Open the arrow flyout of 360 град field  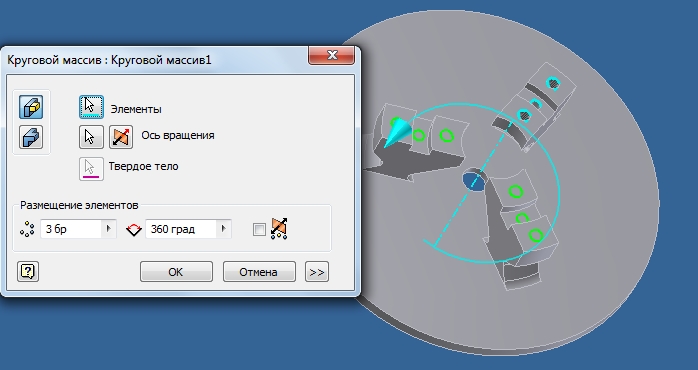point(223,229)
